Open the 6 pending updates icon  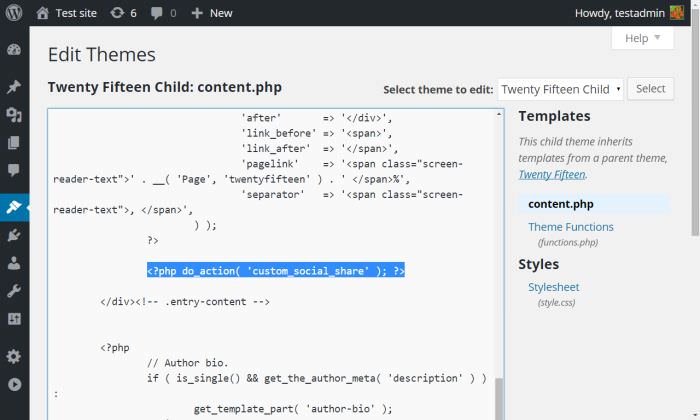(123, 13)
